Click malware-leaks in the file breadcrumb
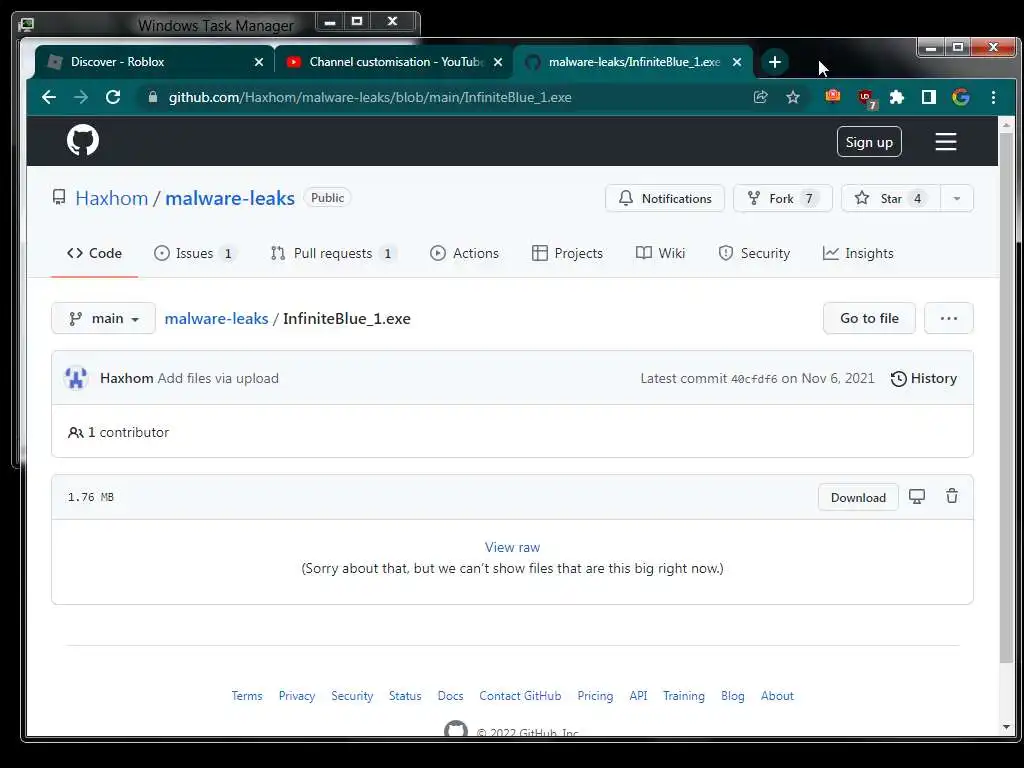This screenshot has width=1024, height=768. 216,318
